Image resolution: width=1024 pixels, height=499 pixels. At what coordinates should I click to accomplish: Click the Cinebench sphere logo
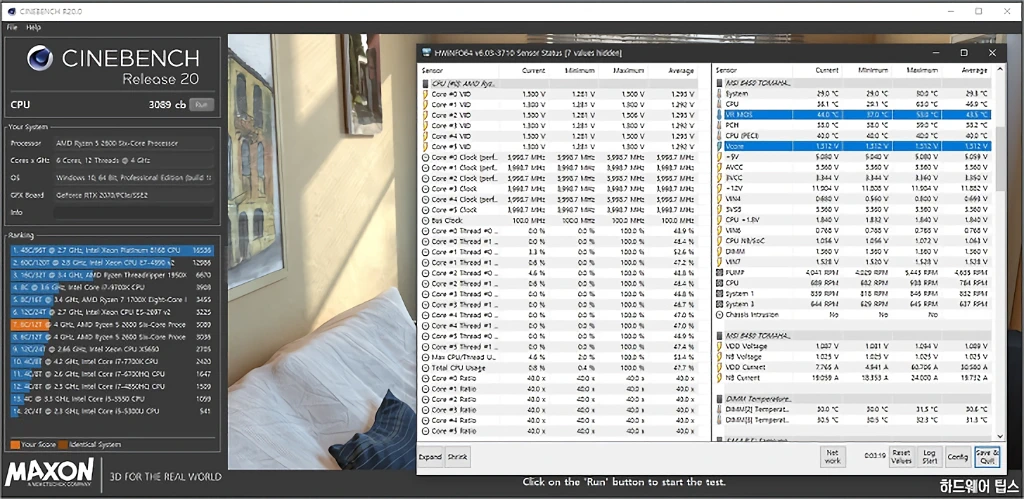40,58
